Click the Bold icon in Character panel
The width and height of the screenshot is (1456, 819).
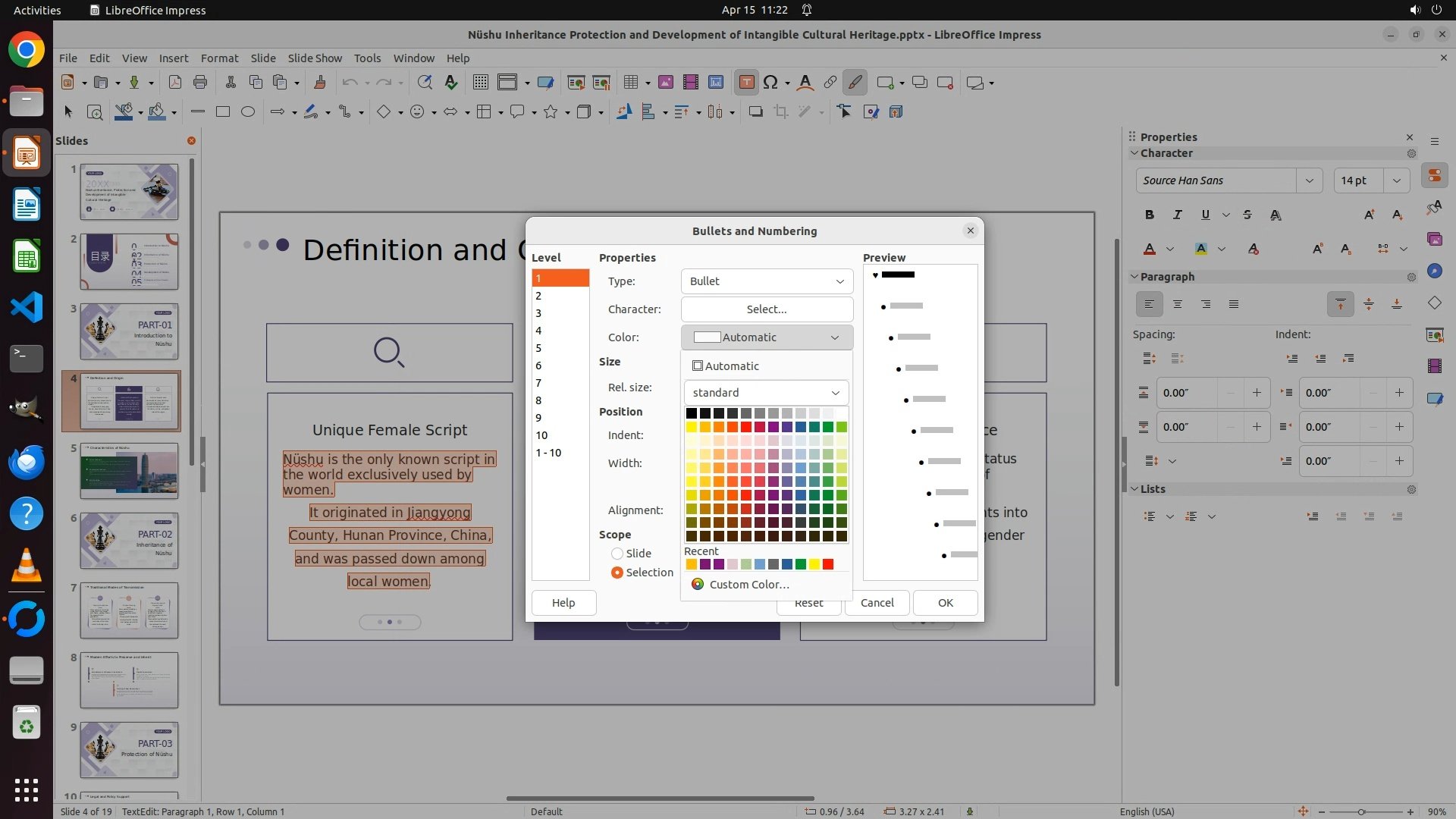coord(1150,215)
